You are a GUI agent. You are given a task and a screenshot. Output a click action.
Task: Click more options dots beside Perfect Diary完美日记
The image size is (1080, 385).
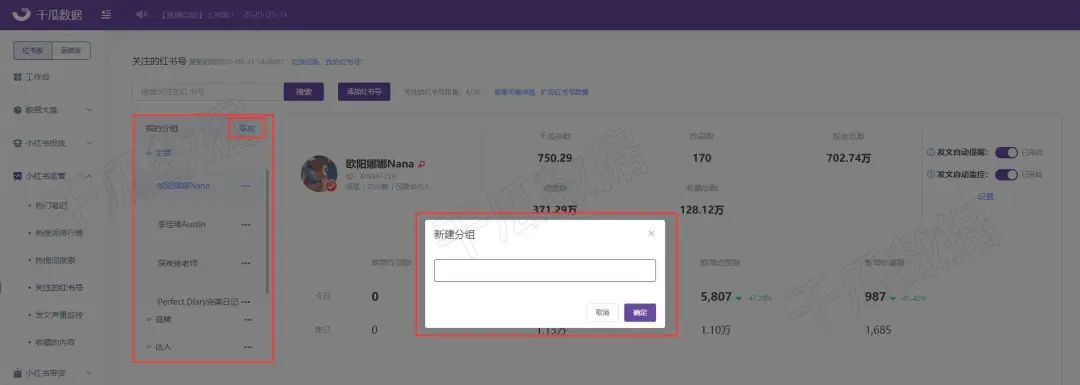pos(246,302)
